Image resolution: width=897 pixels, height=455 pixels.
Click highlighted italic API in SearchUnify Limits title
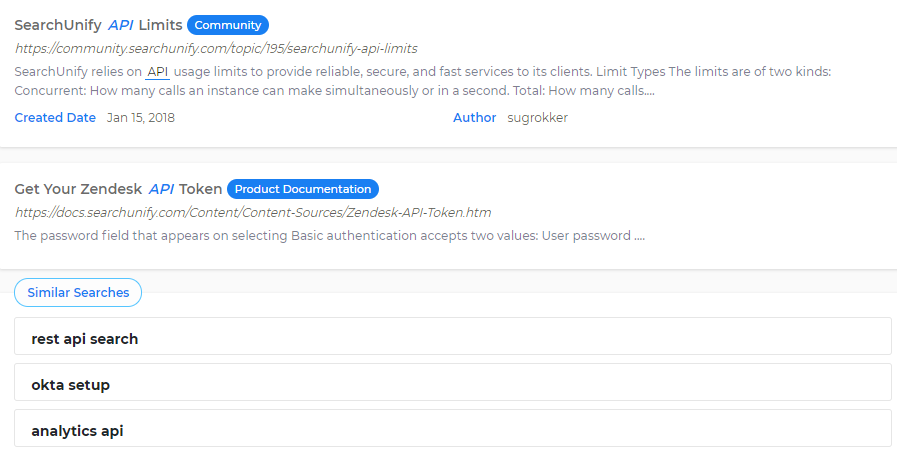click(121, 25)
